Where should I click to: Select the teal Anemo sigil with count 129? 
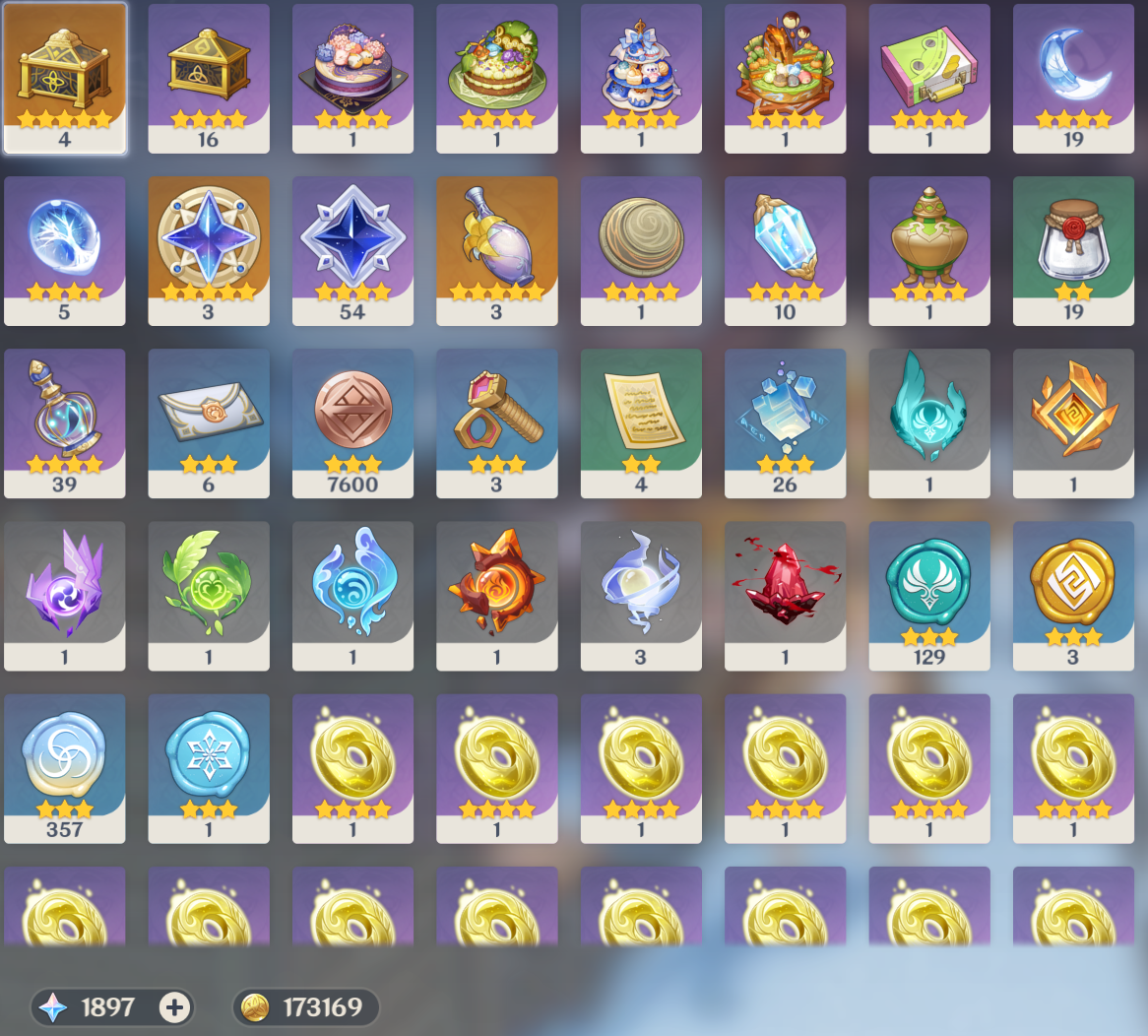929,596
